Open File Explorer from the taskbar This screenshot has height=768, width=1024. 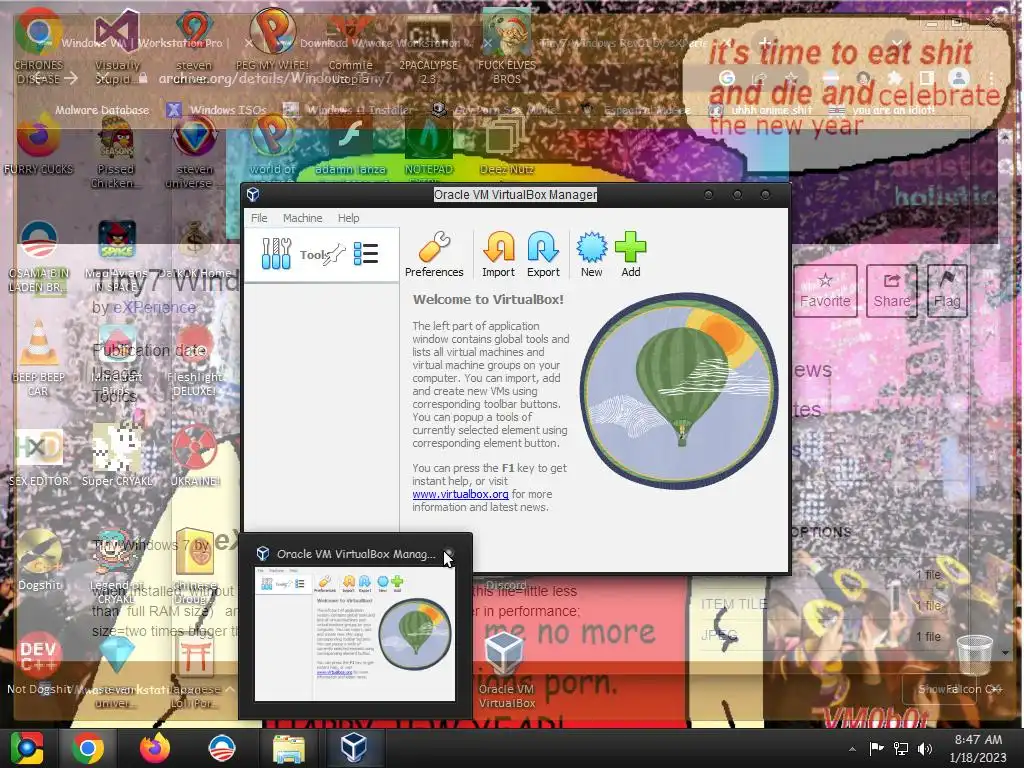point(289,748)
